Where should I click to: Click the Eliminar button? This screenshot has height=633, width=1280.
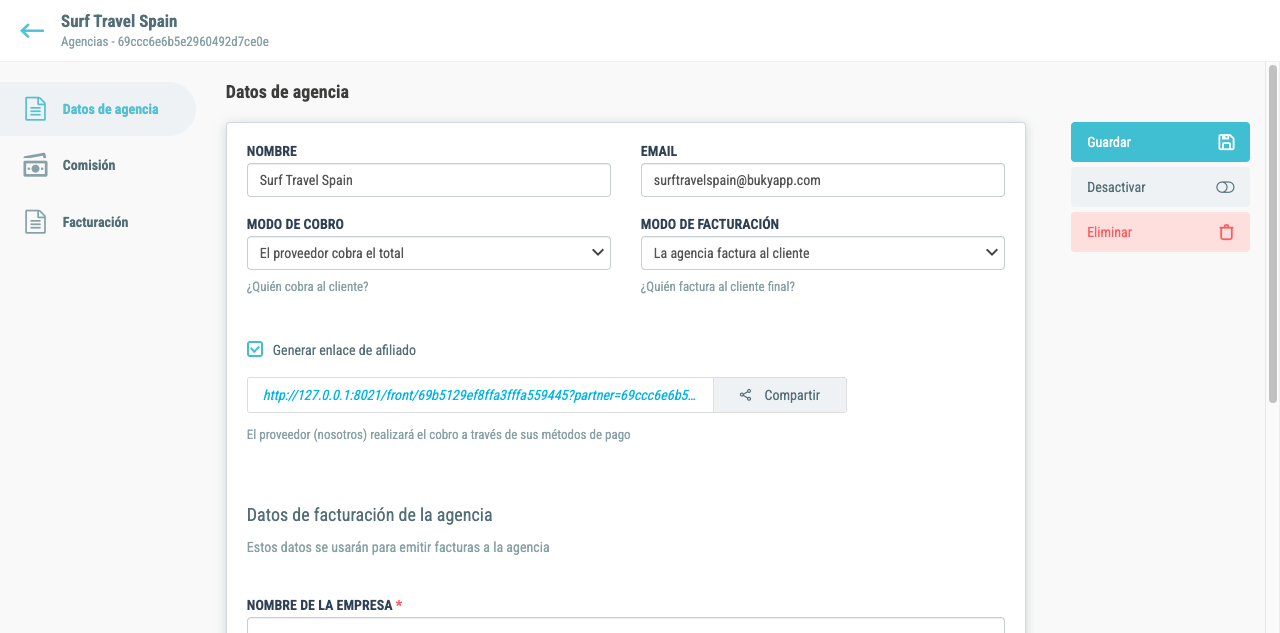tap(1160, 232)
